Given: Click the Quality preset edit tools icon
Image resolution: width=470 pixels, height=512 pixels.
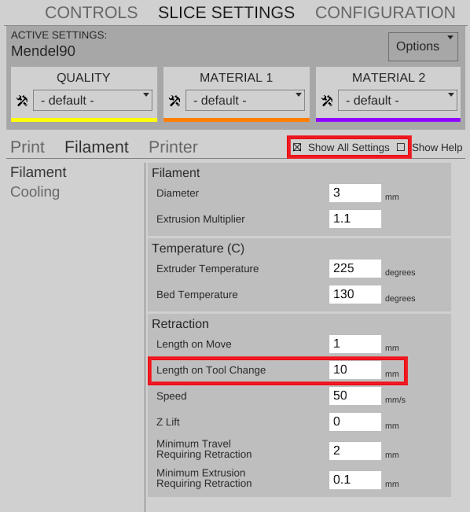Looking at the screenshot, I should (22, 100).
